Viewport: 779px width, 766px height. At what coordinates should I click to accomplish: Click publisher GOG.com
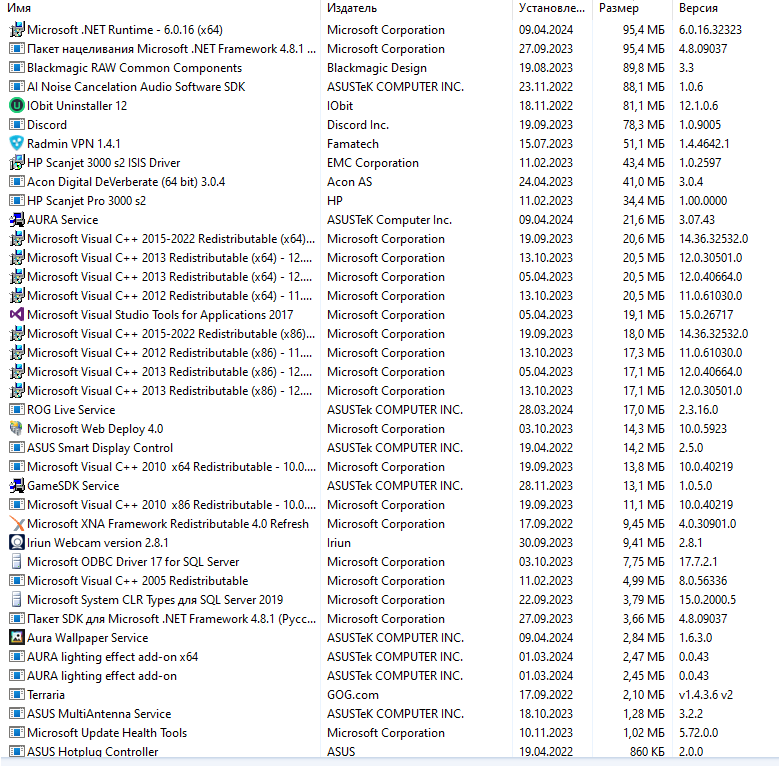tap(353, 694)
